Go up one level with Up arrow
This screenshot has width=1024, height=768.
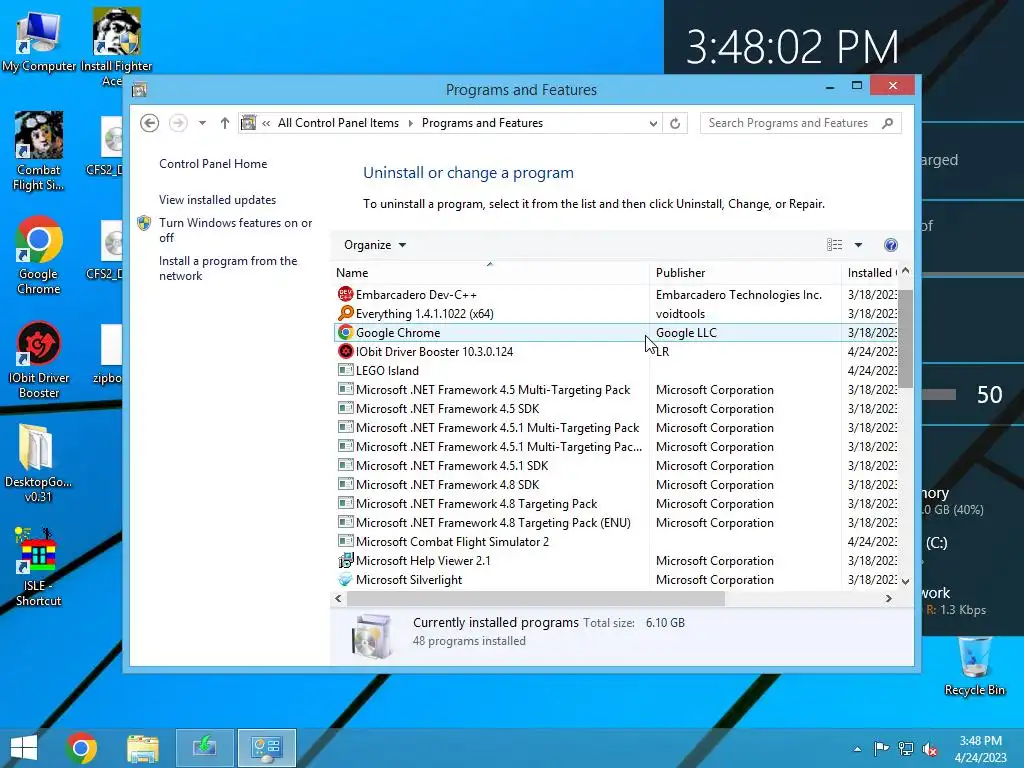(x=225, y=123)
